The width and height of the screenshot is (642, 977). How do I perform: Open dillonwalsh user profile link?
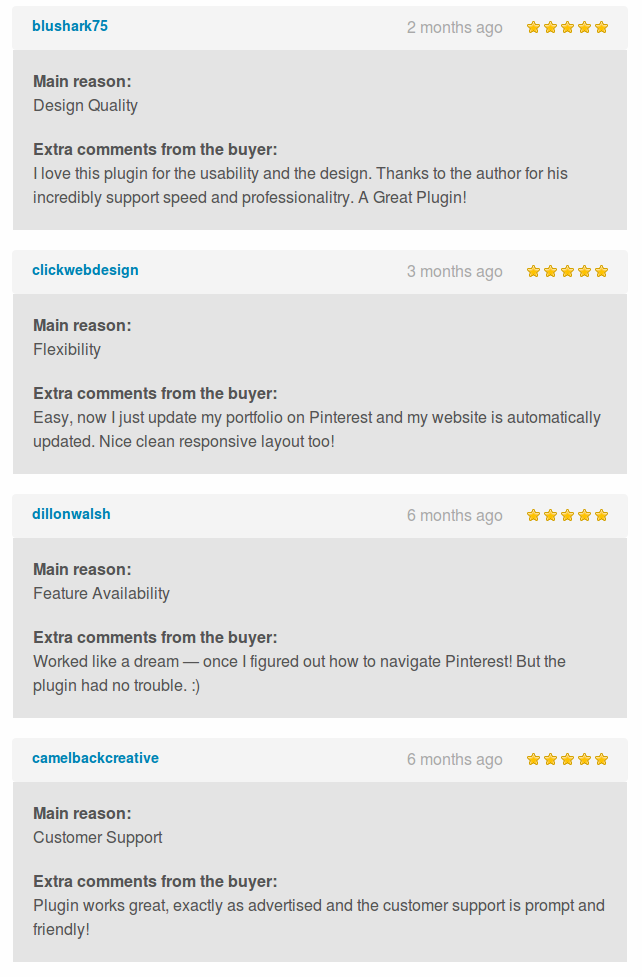(x=71, y=514)
